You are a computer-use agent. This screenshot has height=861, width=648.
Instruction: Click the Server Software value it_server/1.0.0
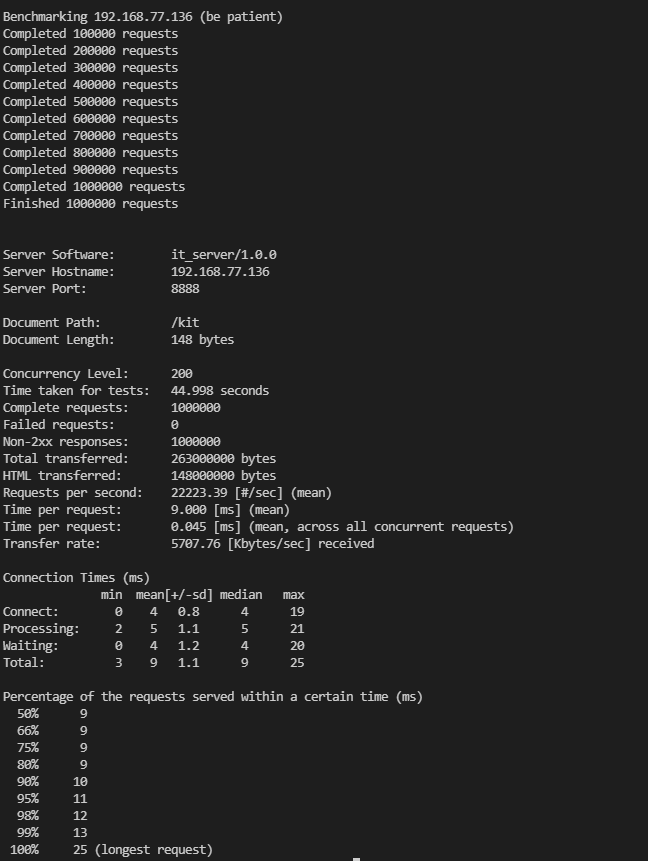click(x=224, y=255)
